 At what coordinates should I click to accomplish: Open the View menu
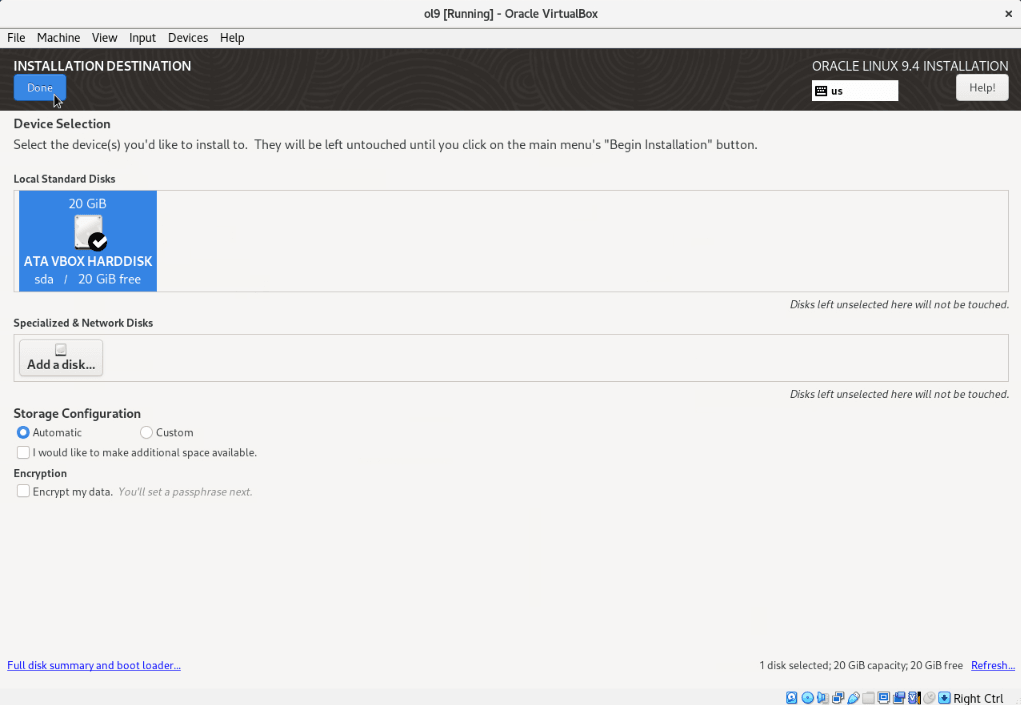104,38
